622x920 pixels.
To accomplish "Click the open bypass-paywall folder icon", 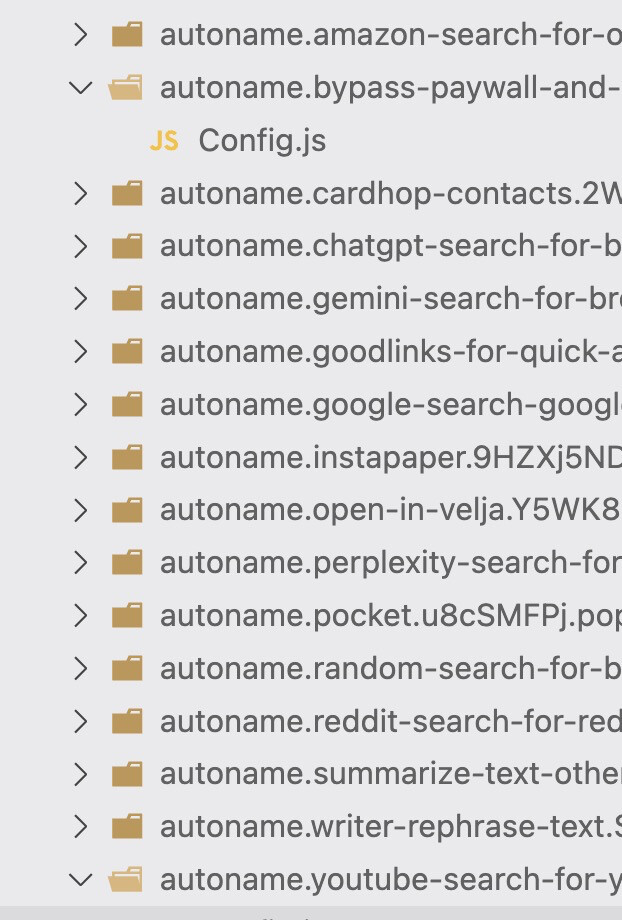I will 126,87.
